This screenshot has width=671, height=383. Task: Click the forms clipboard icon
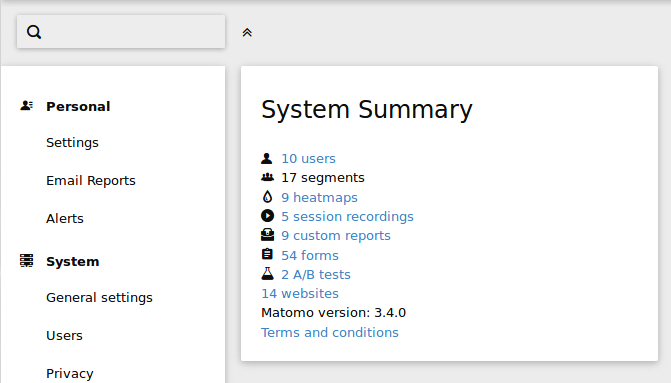pos(267,254)
